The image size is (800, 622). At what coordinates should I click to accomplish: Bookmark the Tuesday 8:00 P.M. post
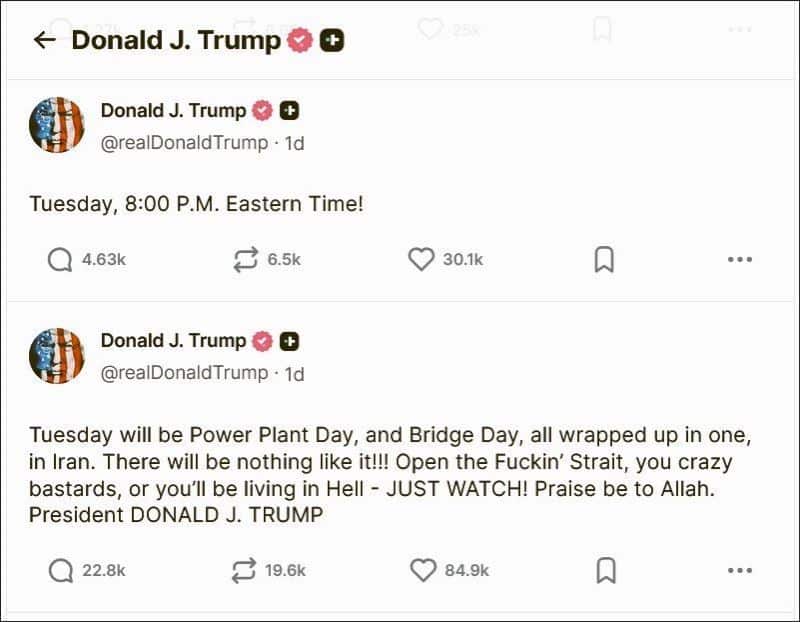604,260
